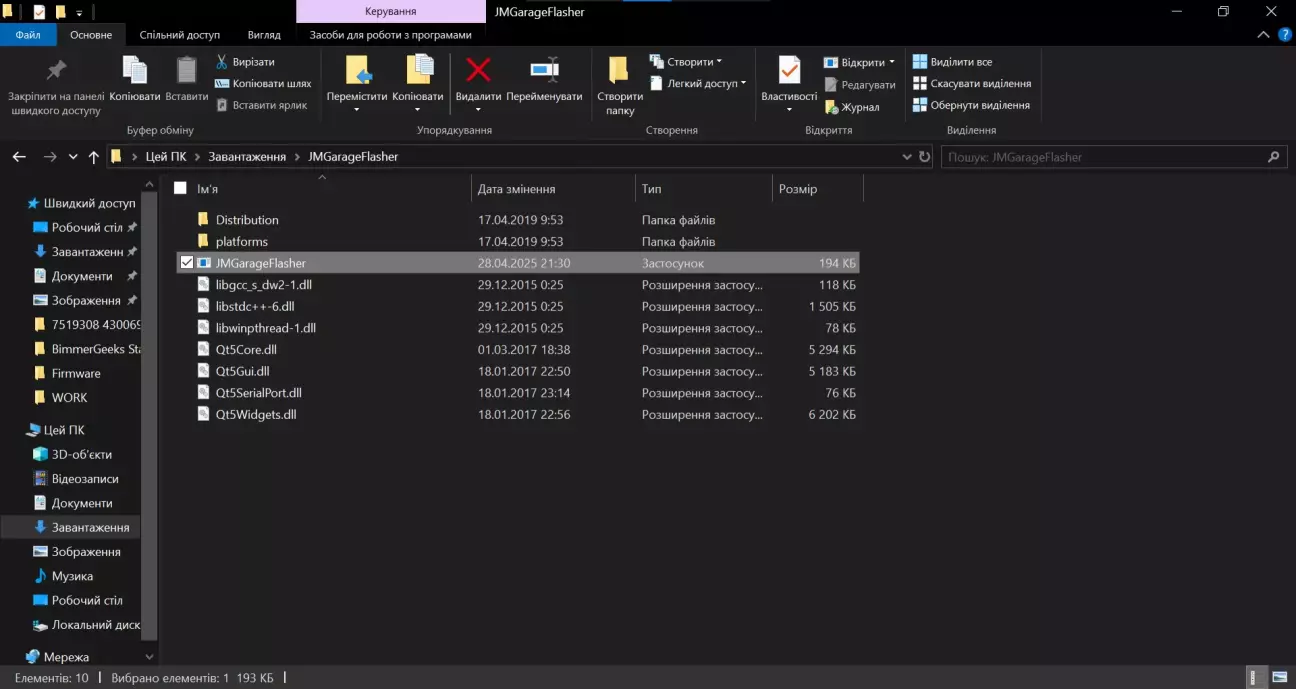Open Засоби для роботи з програмами tab
This screenshot has height=689, width=1296.
(x=390, y=35)
